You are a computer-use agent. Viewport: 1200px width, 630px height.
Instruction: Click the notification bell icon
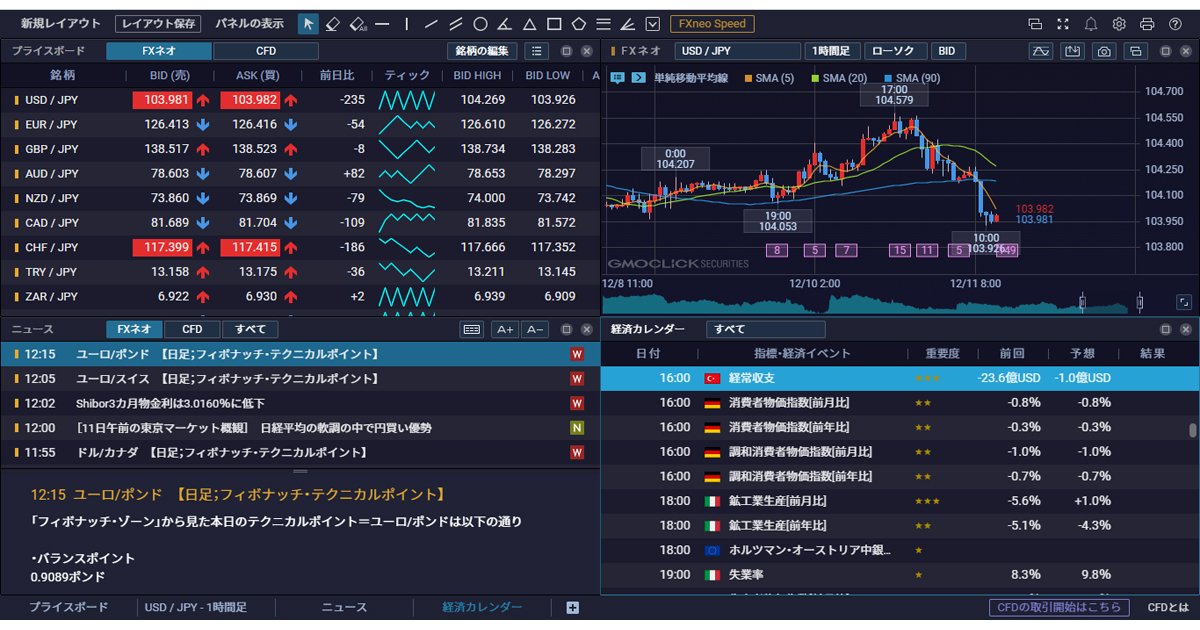tap(1092, 25)
